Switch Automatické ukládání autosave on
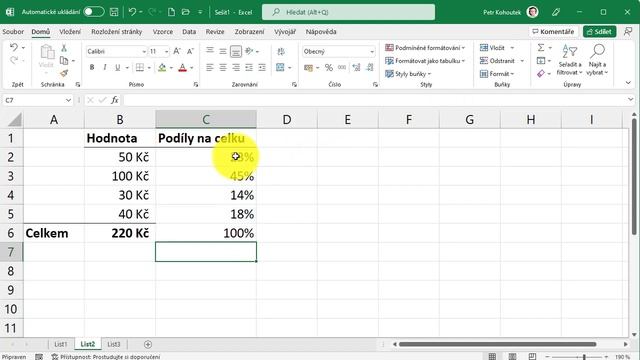This screenshot has width=640, height=360. pyautogui.click(x=94, y=12)
